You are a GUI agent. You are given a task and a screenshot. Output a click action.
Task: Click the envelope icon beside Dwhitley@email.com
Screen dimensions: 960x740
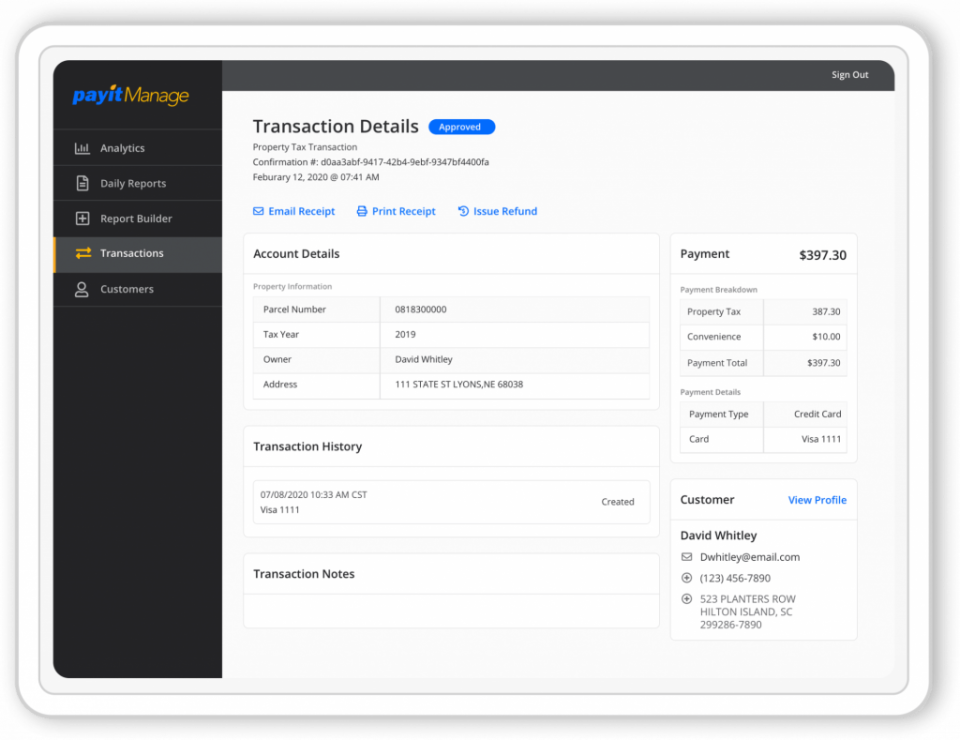click(686, 557)
